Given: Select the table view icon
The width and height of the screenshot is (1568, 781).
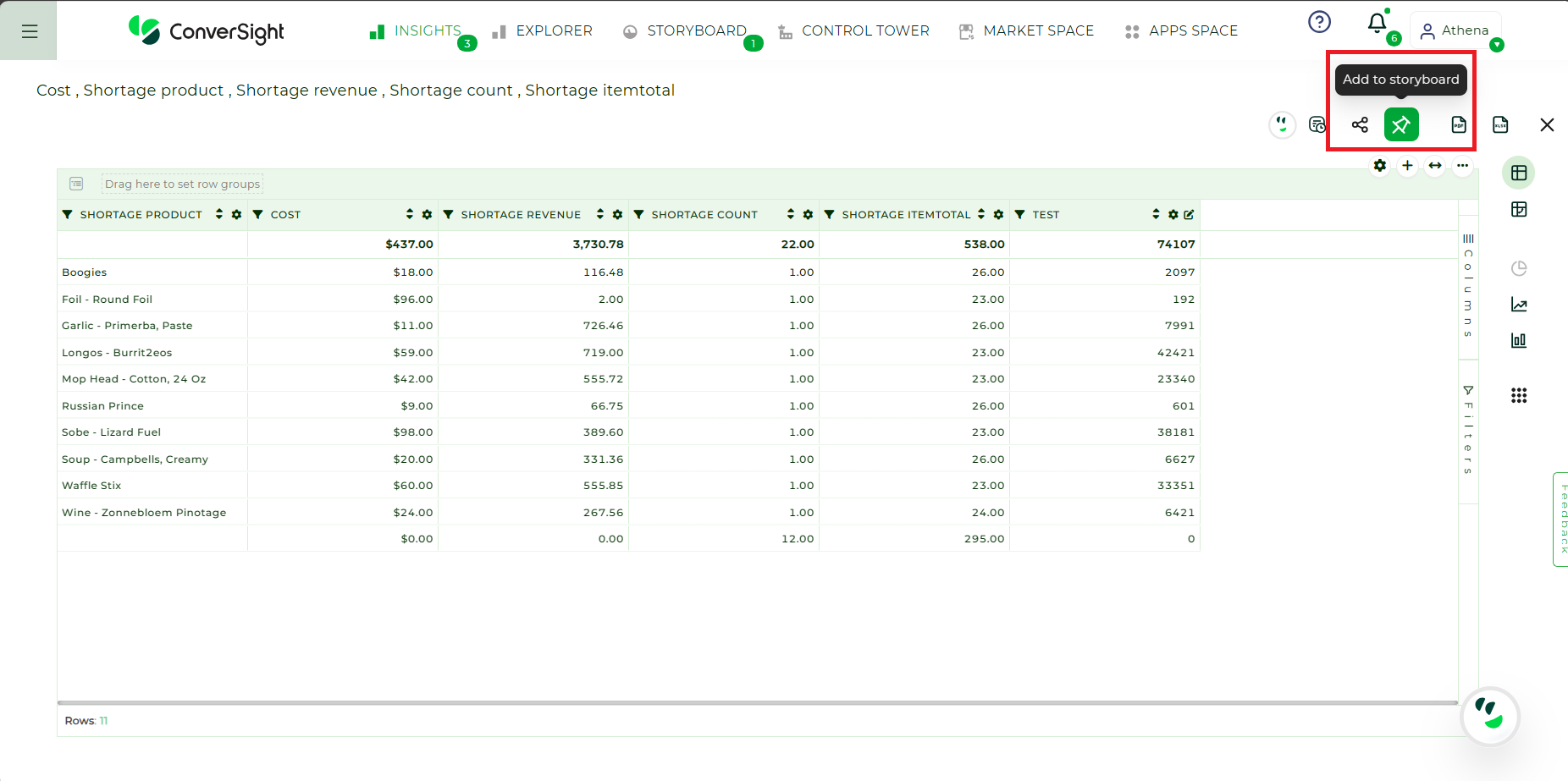Looking at the screenshot, I should pyautogui.click(x=1519, y=173).
